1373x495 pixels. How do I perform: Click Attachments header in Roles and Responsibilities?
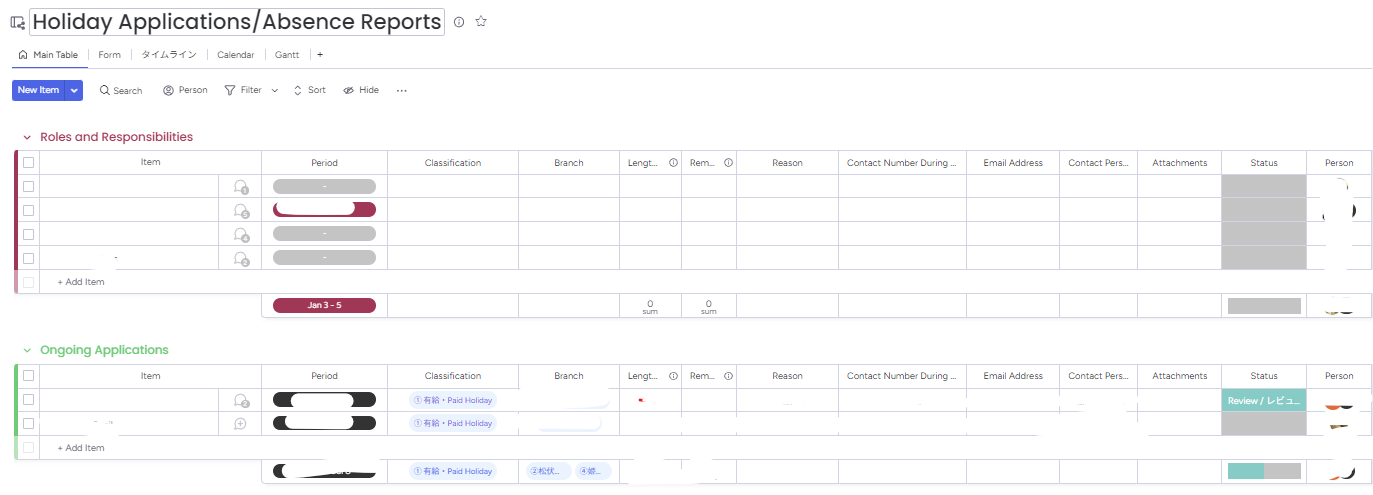point(1180,163)
